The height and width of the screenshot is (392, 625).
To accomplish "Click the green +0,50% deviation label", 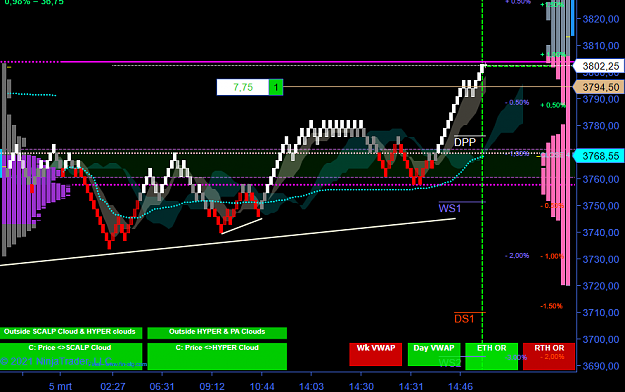I will coord(553,105).
